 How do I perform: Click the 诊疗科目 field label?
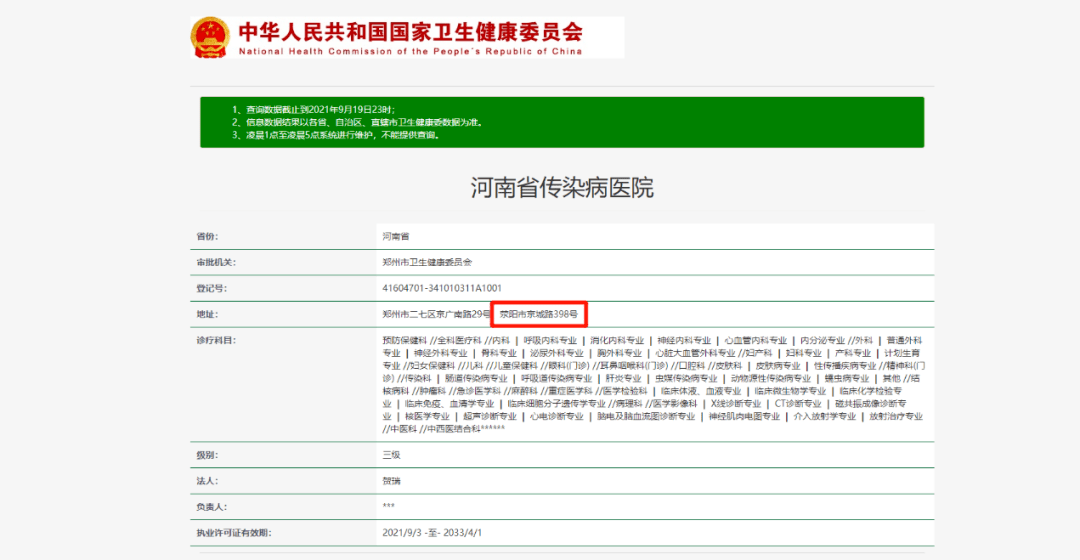tap(216, 340)
